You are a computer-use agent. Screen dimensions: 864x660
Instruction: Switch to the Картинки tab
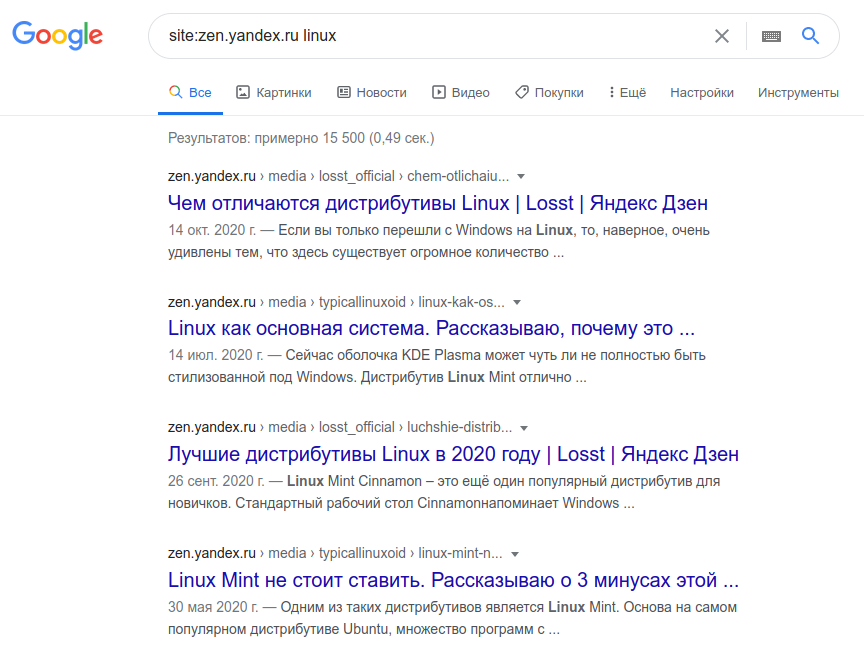point(274,93)
